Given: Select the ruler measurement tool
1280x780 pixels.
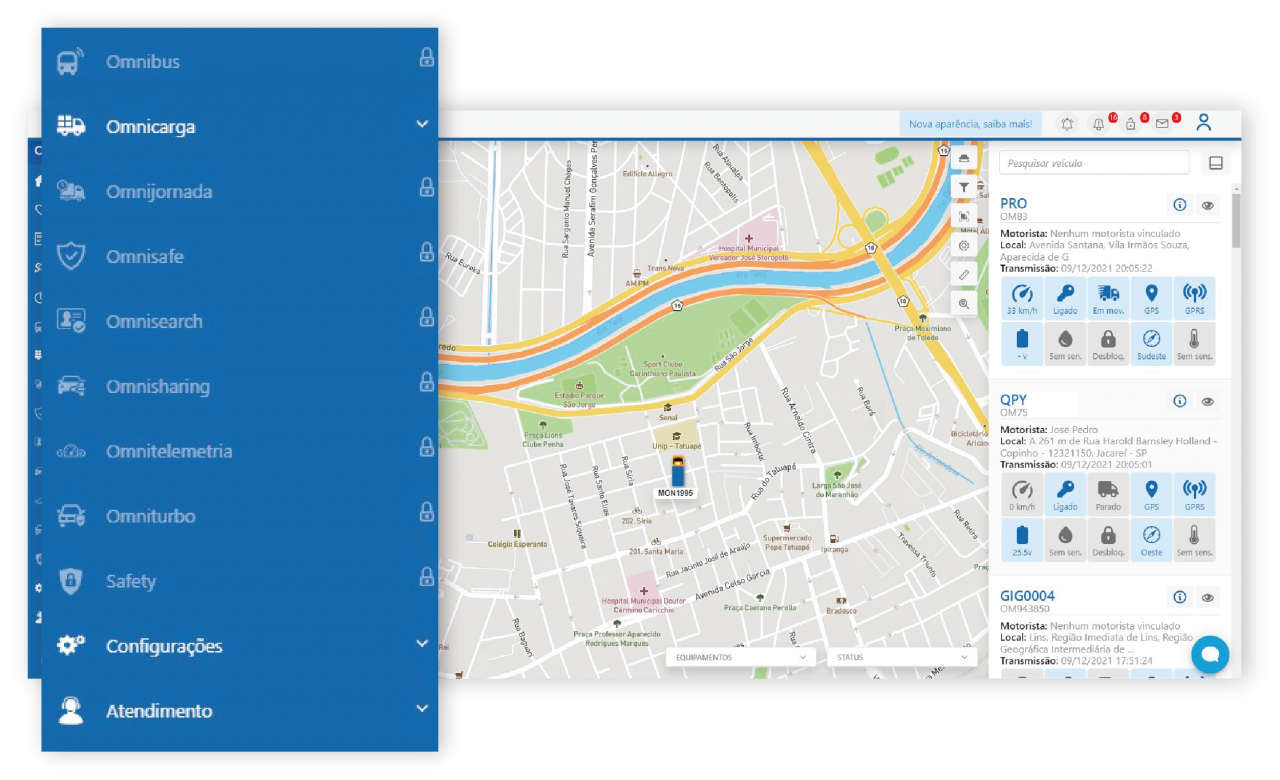Looking at the screenshot, I should coord(964,274).
